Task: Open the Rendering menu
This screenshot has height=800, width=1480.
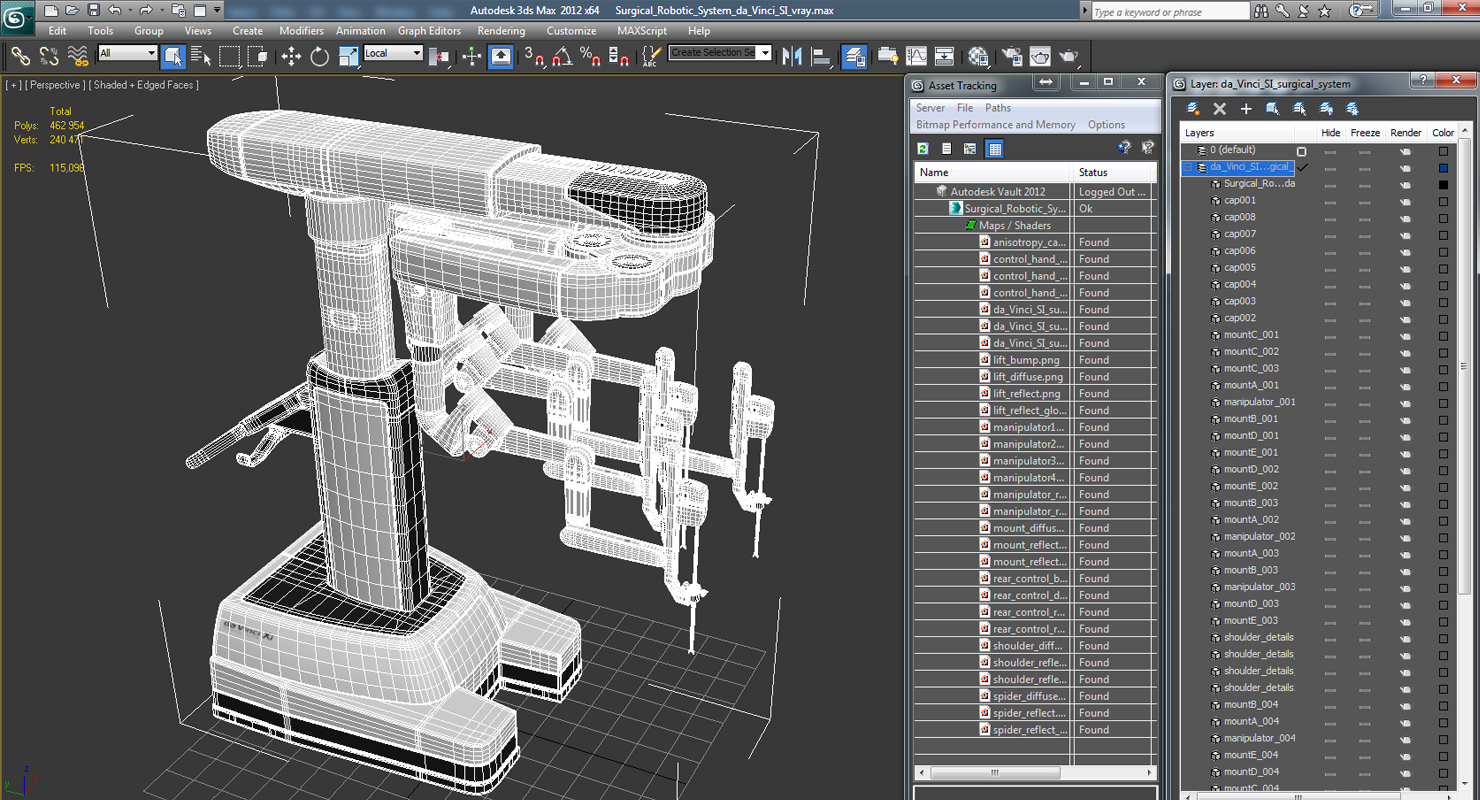Action: pyautogui.click(x=501, y=31)
